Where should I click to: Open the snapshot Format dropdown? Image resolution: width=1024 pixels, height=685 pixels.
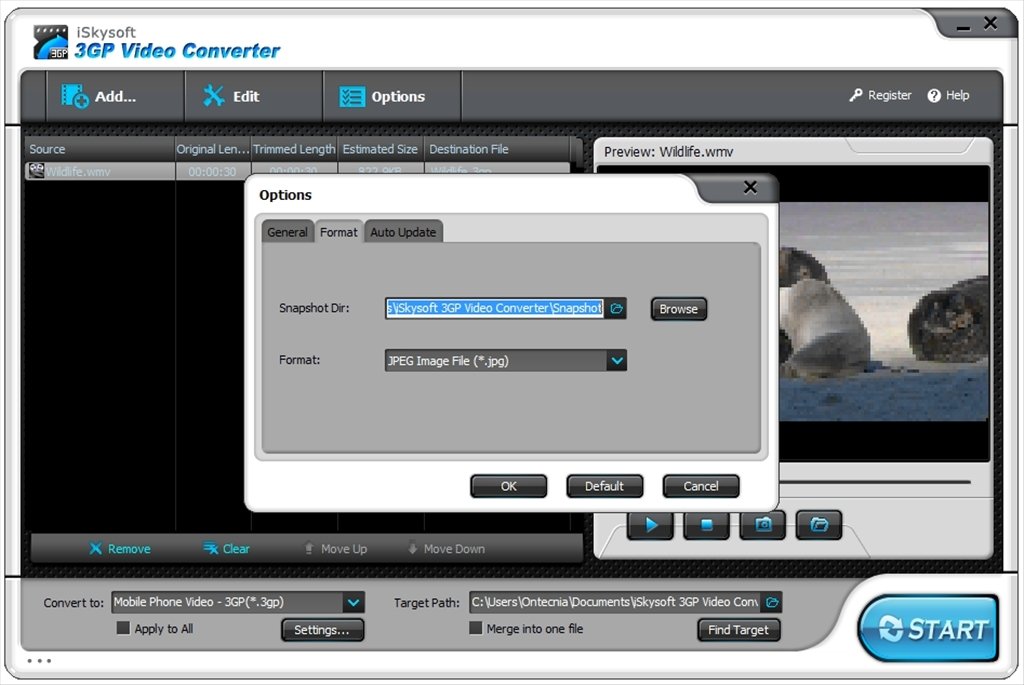617,360
